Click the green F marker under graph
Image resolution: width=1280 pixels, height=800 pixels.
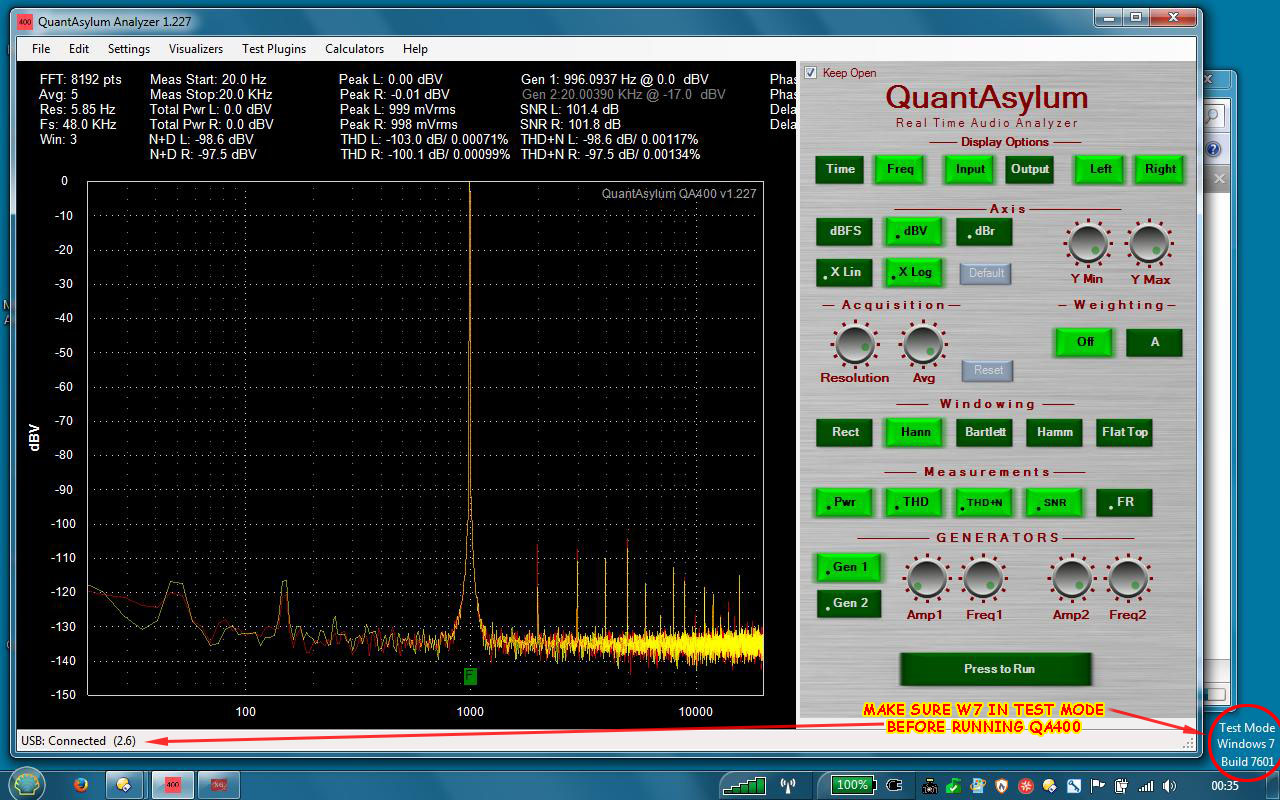(470, 676)
